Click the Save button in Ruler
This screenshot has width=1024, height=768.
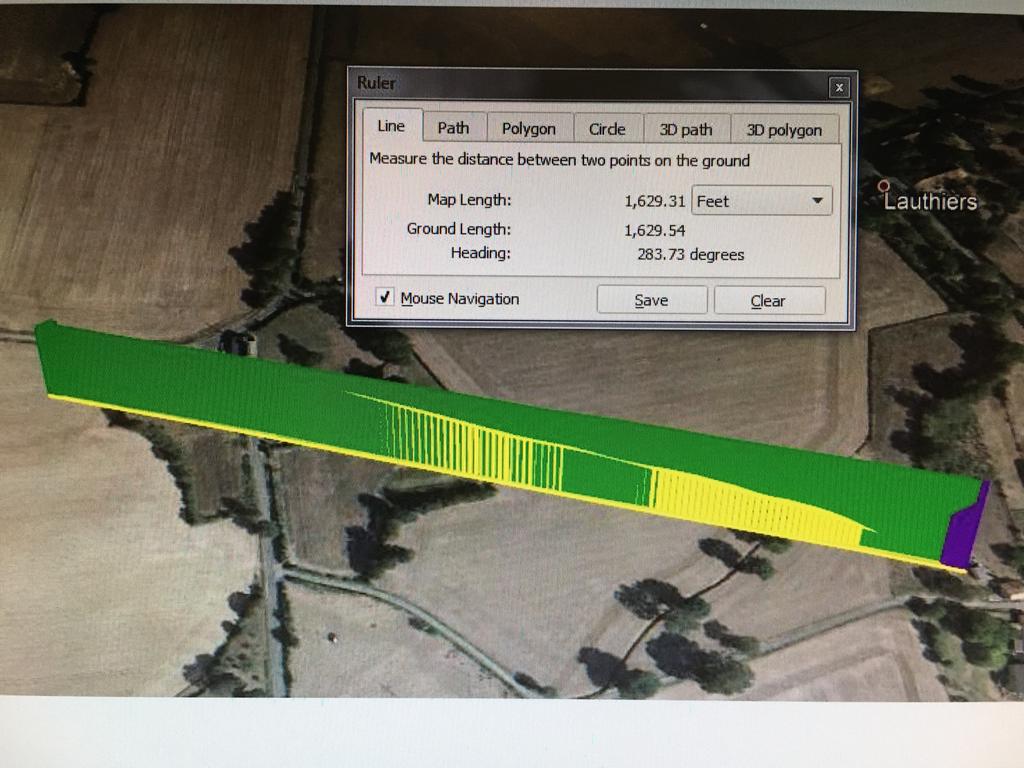pyautogui.click(x=651, y=300)
